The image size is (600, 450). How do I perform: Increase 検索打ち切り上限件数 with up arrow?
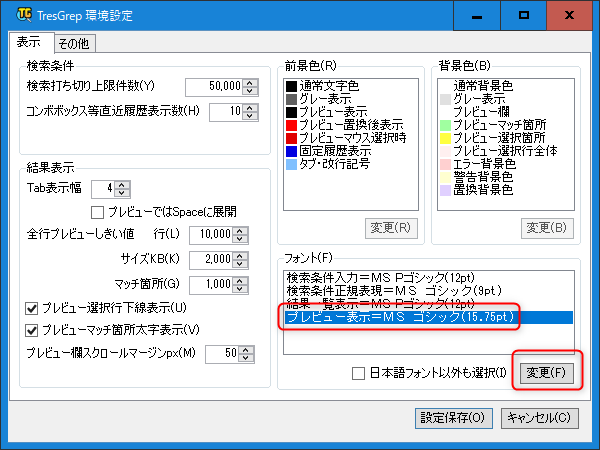pyautogui.click(x=250, y=82)
